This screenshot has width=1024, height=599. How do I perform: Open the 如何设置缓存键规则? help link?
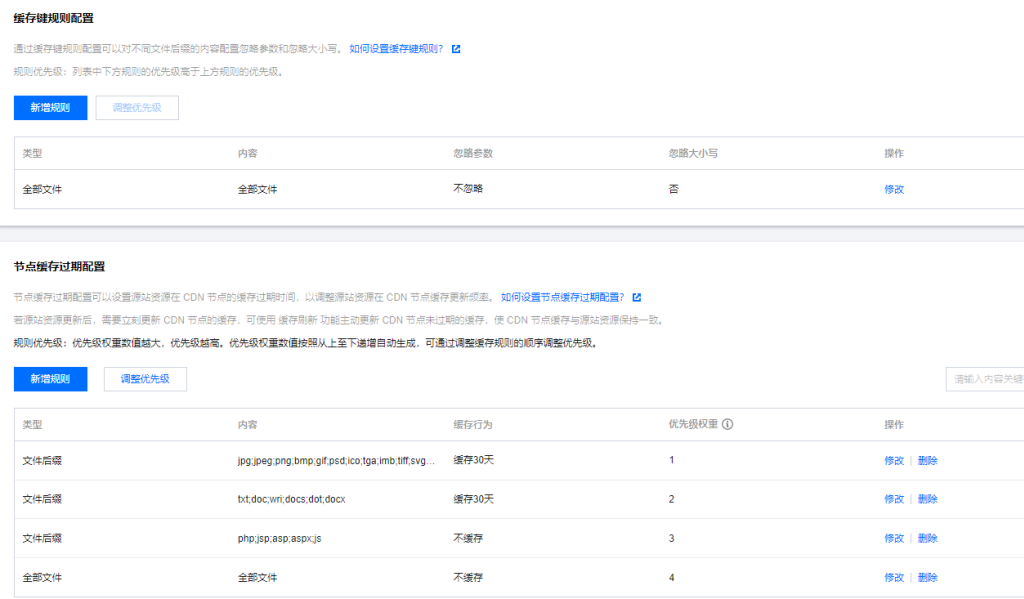(396, 48)
